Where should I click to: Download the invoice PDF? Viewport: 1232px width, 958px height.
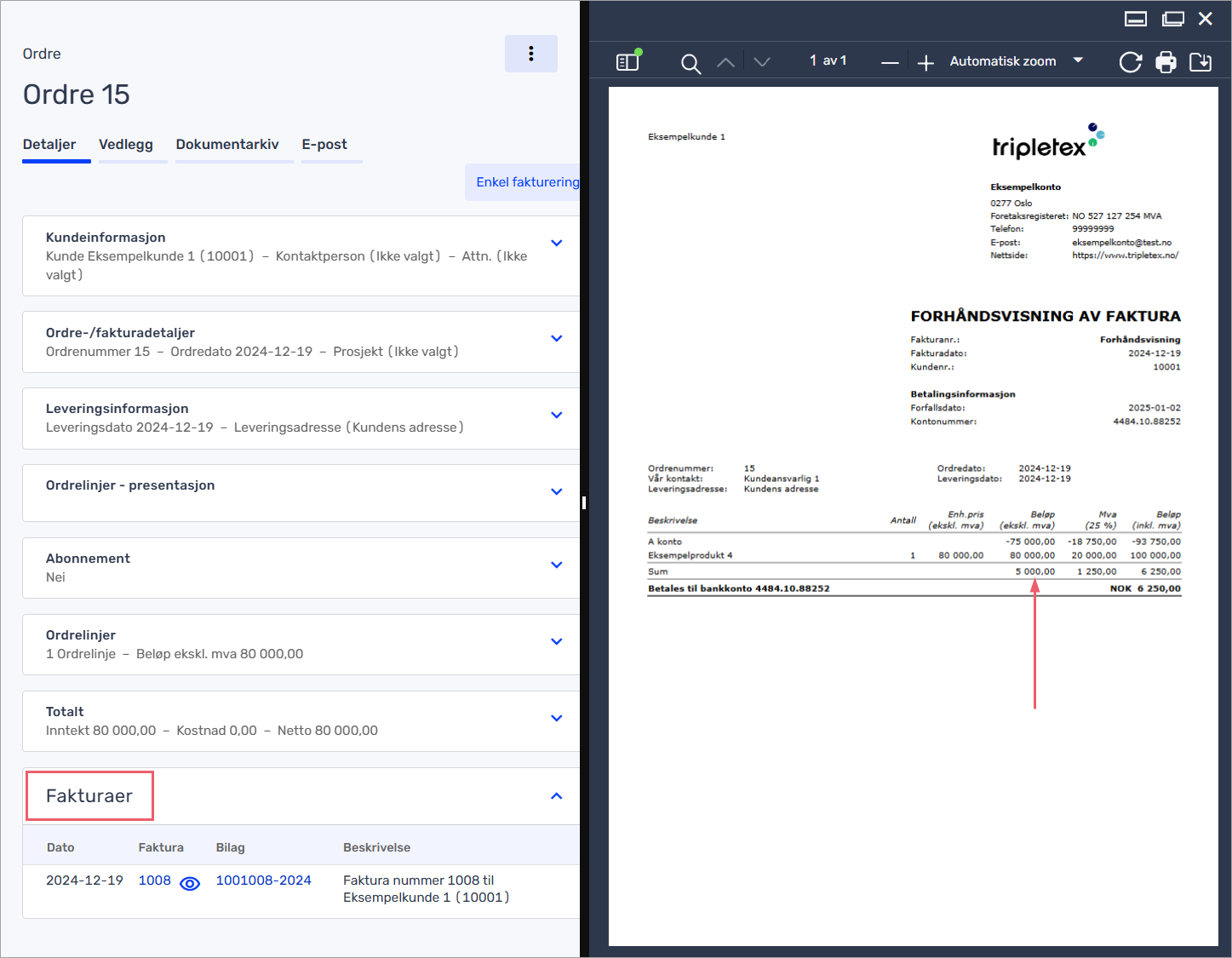[1200, 62]
